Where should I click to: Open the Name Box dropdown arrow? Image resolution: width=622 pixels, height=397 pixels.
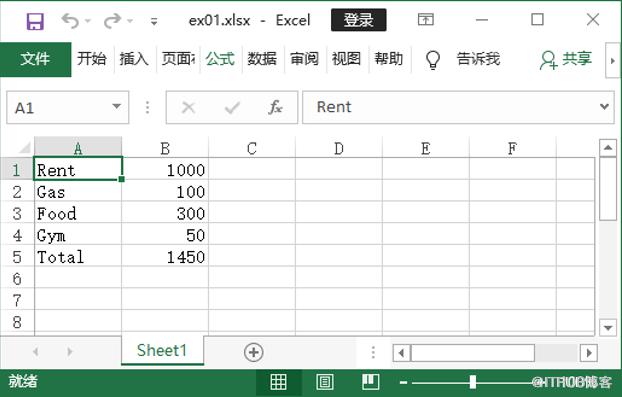(117, 107)
